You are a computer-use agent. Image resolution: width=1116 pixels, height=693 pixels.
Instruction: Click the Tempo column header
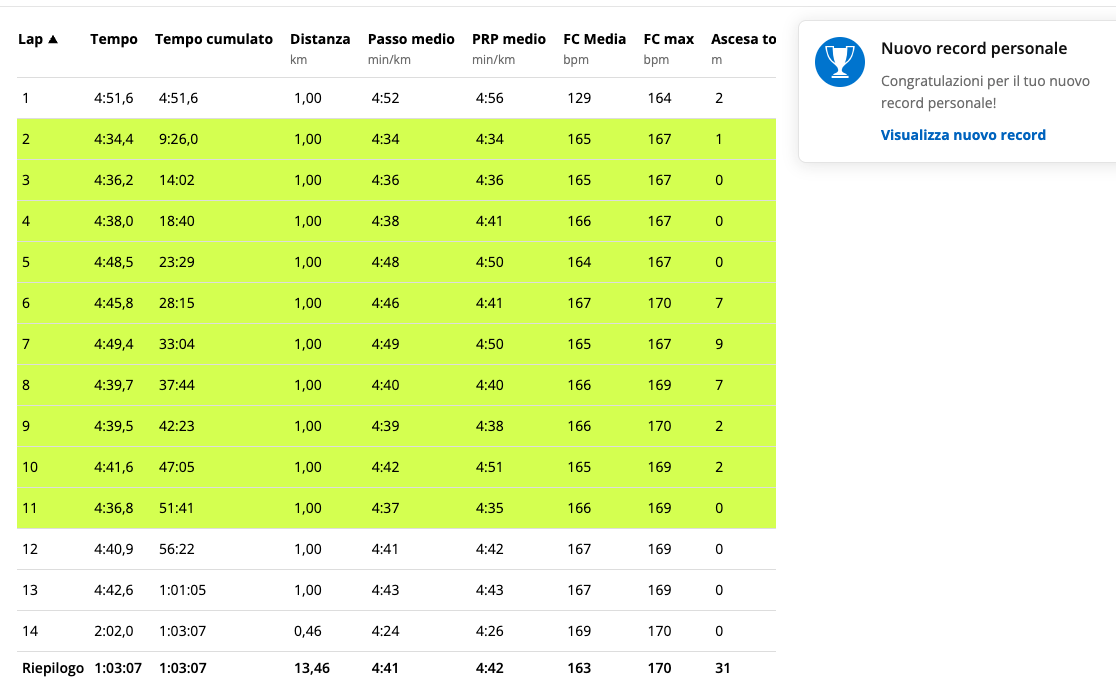click(114, 39)
